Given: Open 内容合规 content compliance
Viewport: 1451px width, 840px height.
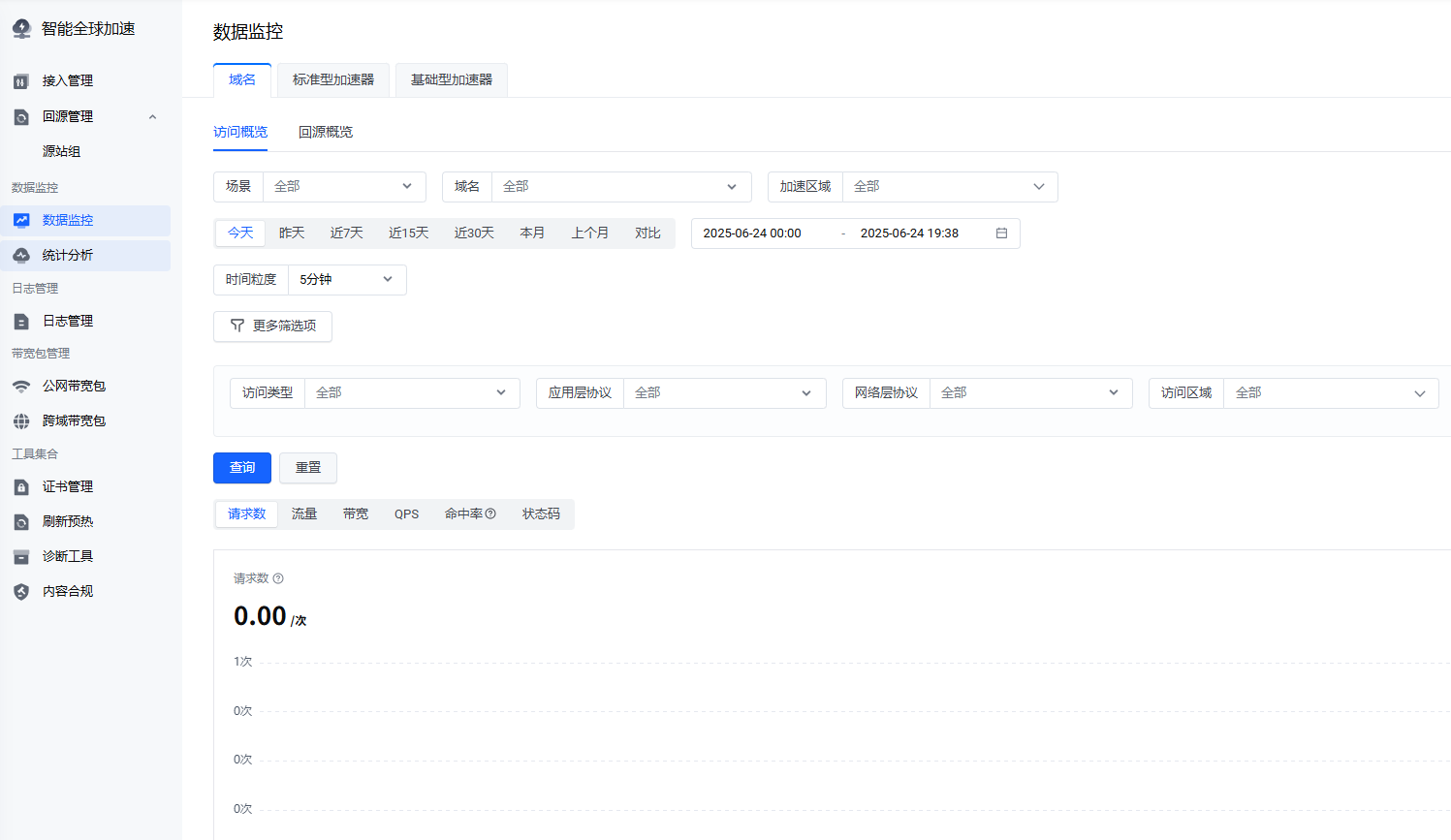Looking at the screenshot, I should tap(68, 590).
